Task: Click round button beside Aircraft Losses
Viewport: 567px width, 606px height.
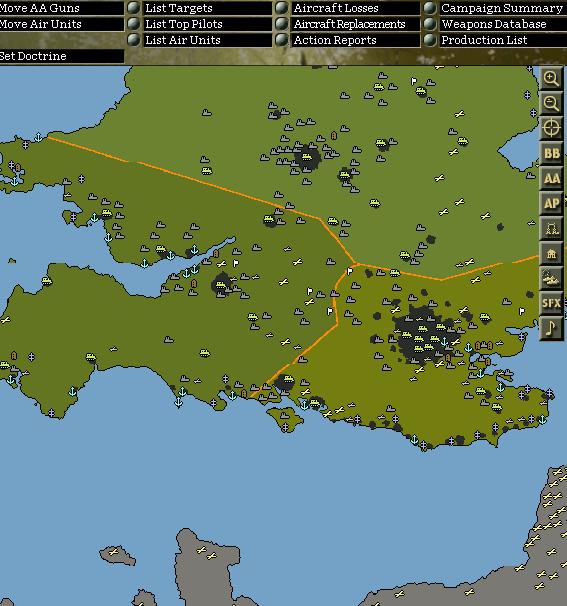Action: coord(282,8)
